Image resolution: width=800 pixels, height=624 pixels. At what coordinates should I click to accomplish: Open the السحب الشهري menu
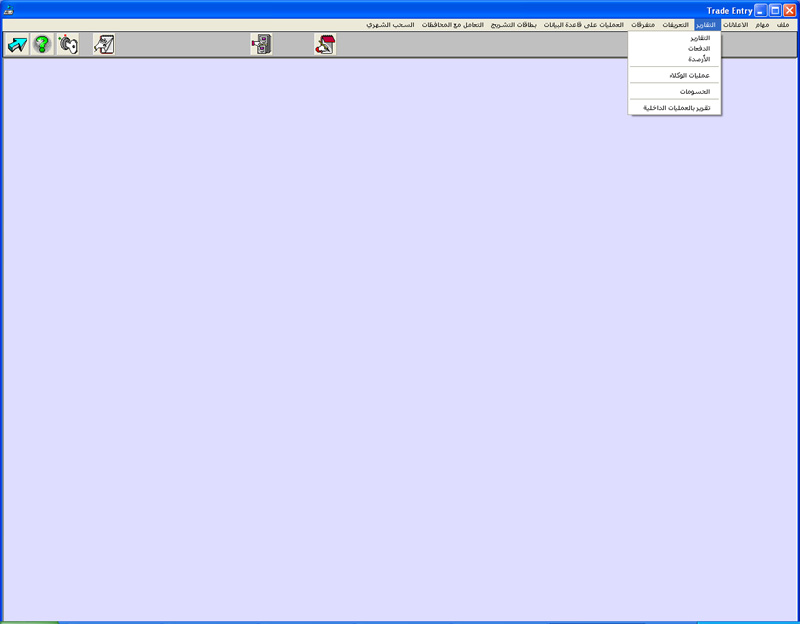391,24
